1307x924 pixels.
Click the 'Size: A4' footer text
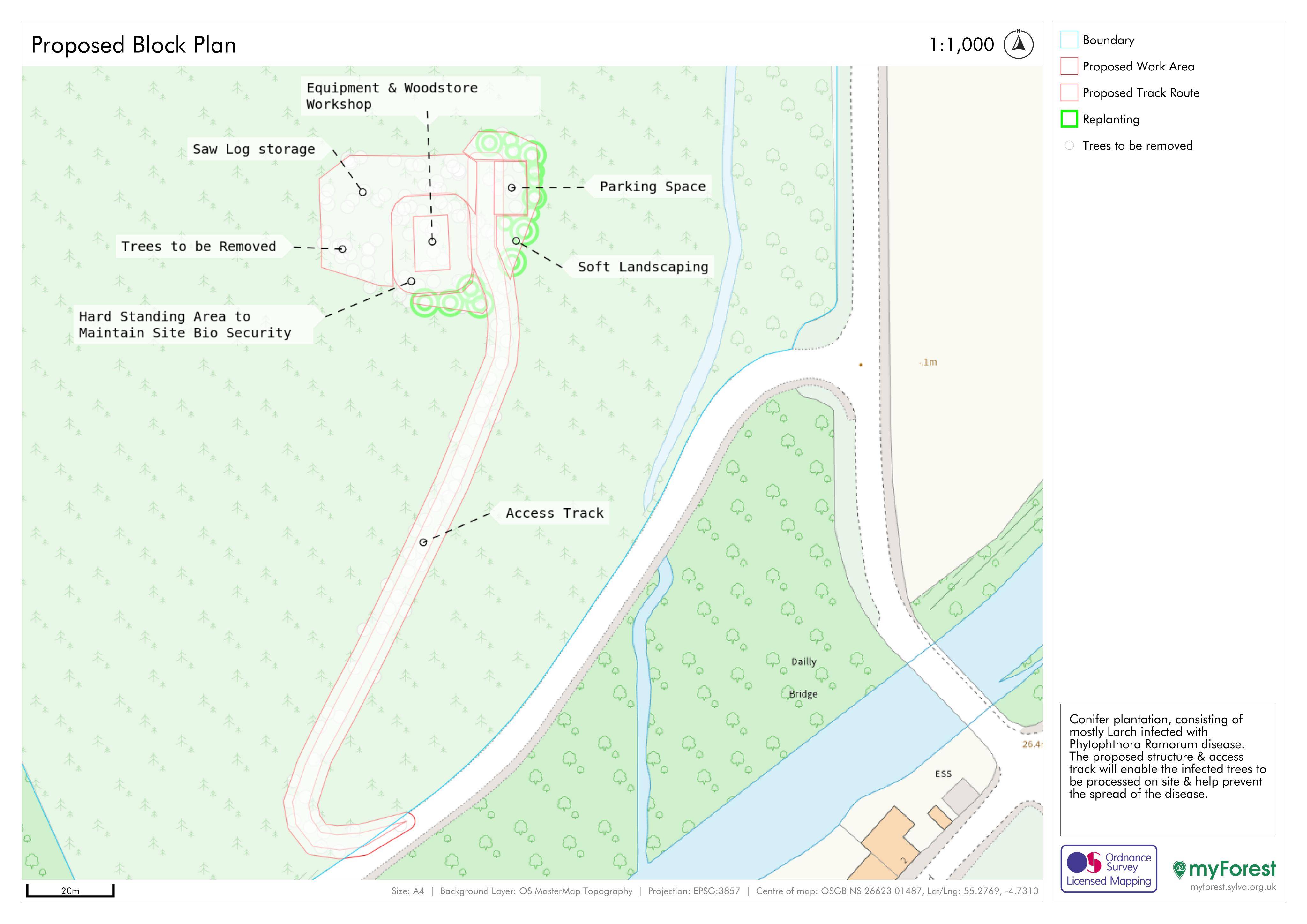click(x=407, y=891)
